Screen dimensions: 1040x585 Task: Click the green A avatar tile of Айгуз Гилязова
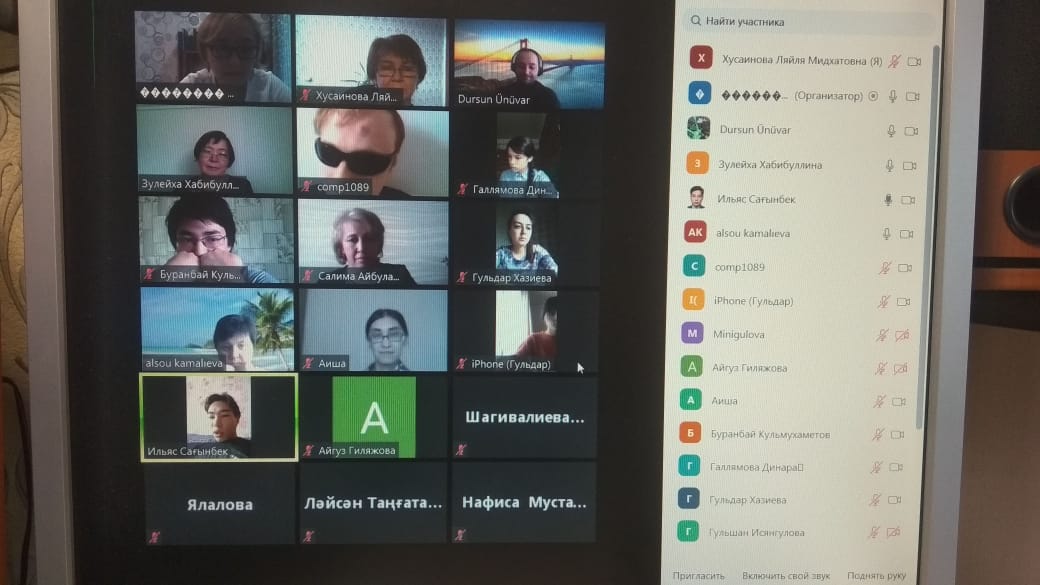click(x=374, y=417)
